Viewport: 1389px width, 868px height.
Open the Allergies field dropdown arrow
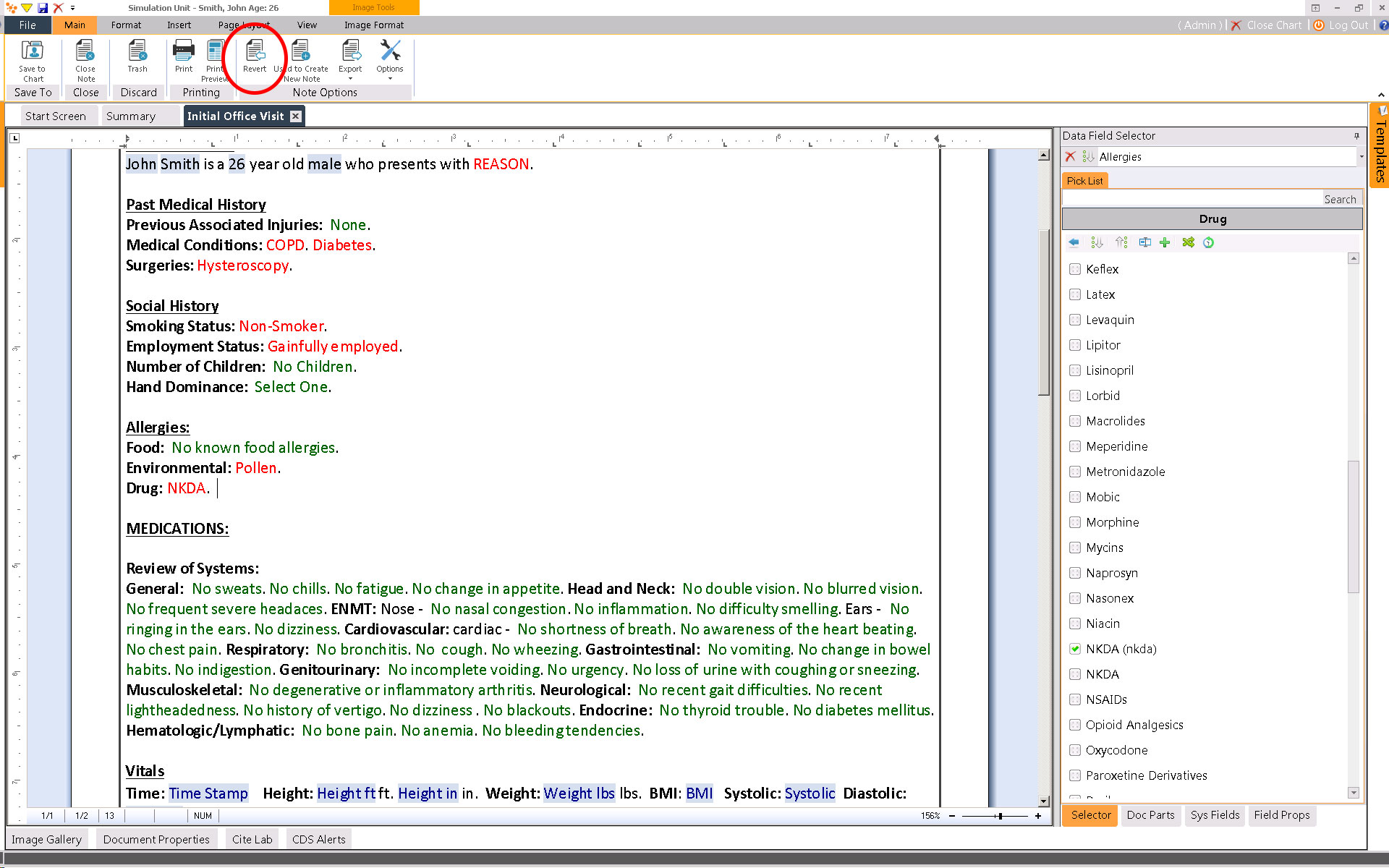(1361, 156)
